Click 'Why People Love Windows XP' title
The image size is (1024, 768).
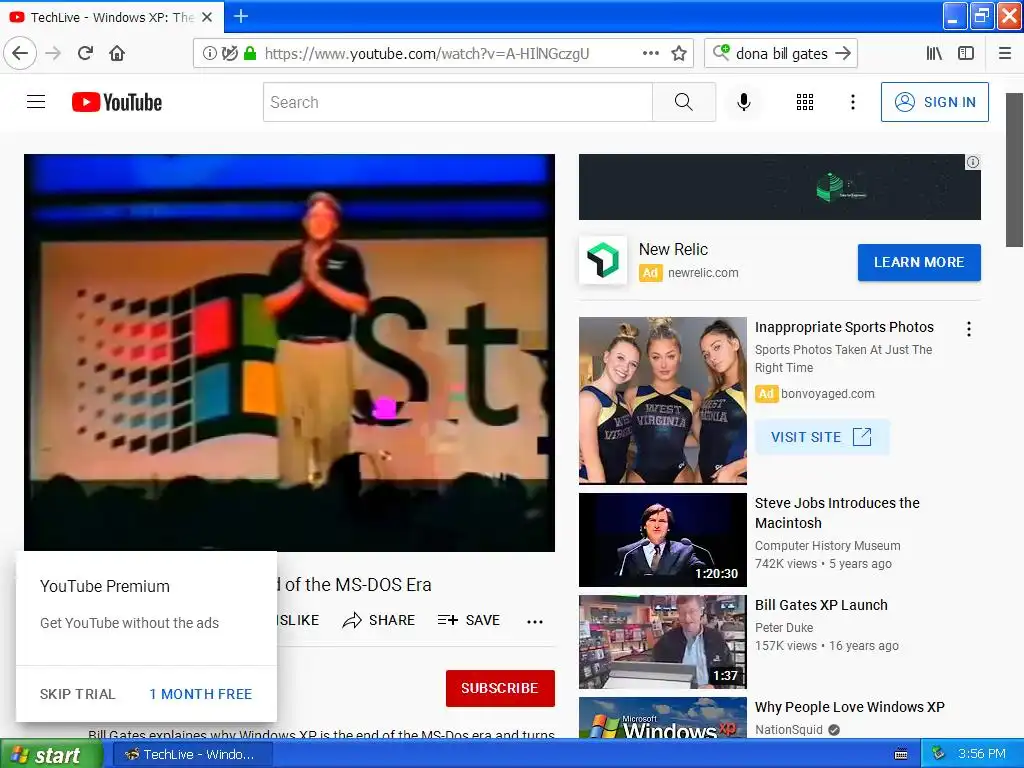(x=850, y=707)
